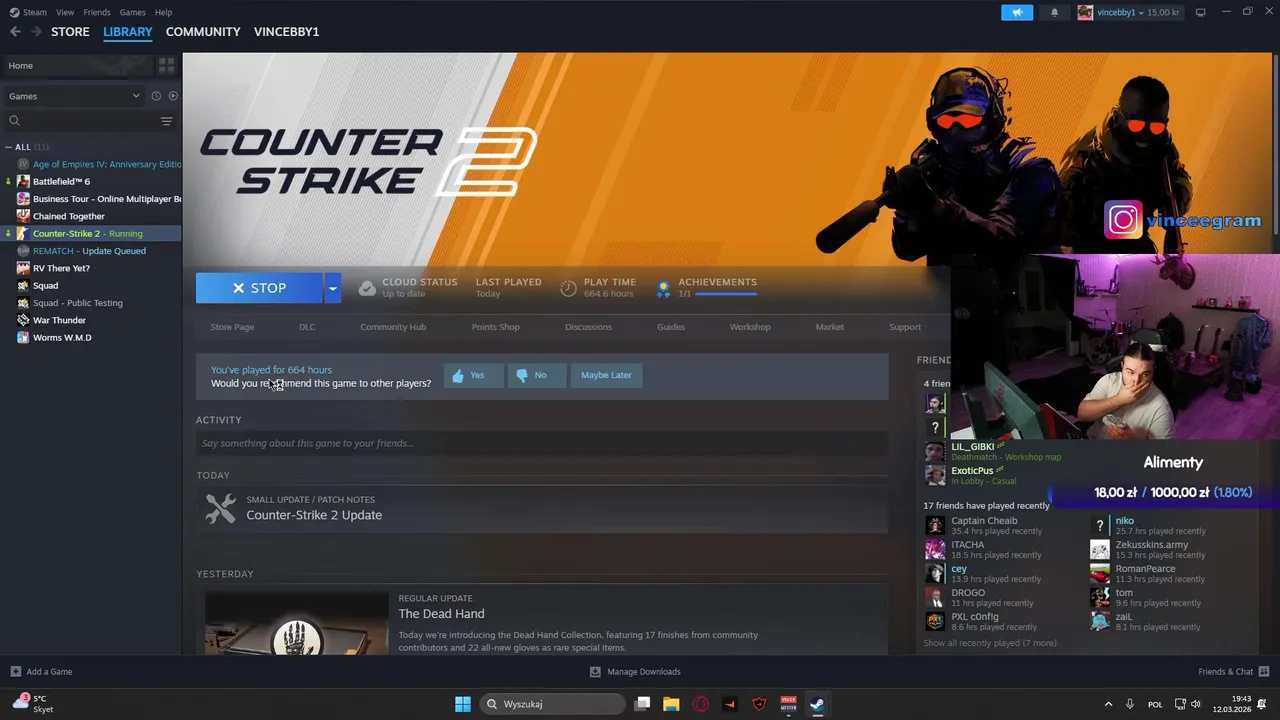Select REMATCH - Update Queued entry

click(x=89, y=251)
